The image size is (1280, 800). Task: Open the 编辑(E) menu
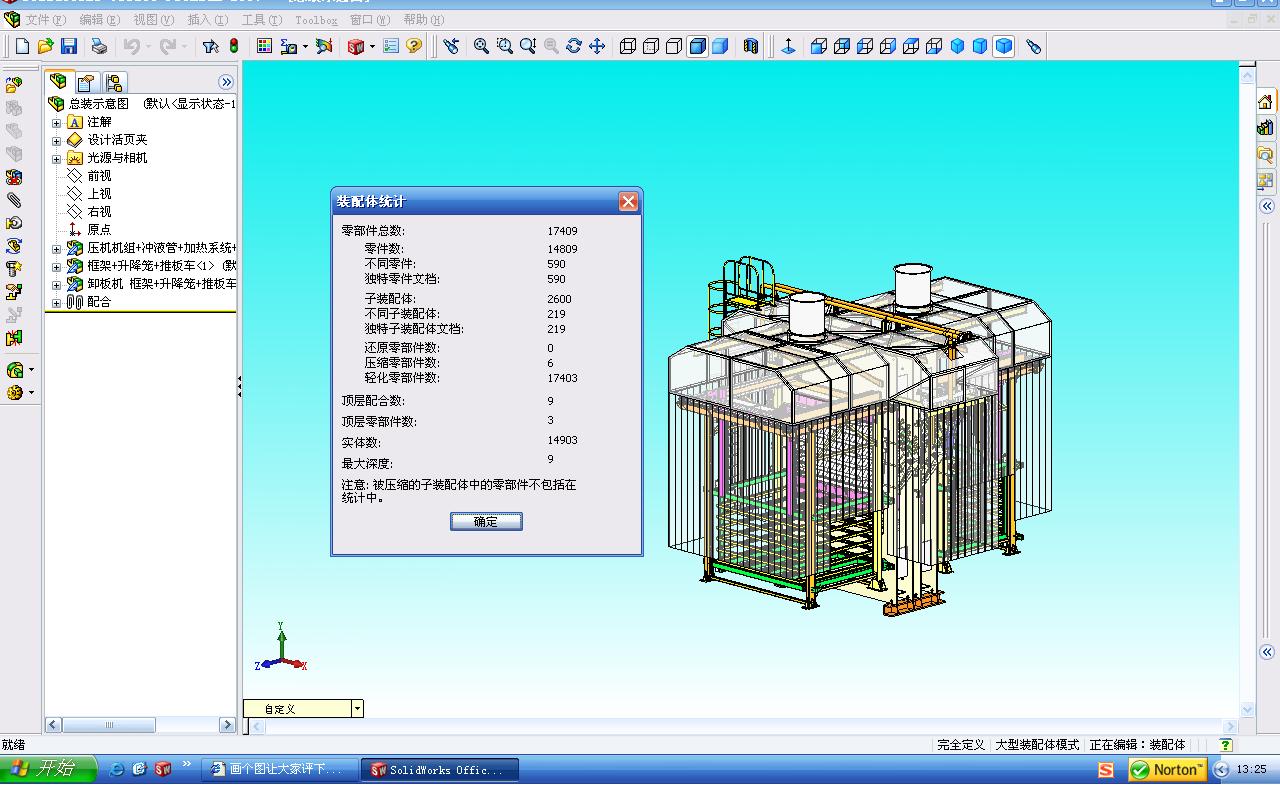(100, 20)
